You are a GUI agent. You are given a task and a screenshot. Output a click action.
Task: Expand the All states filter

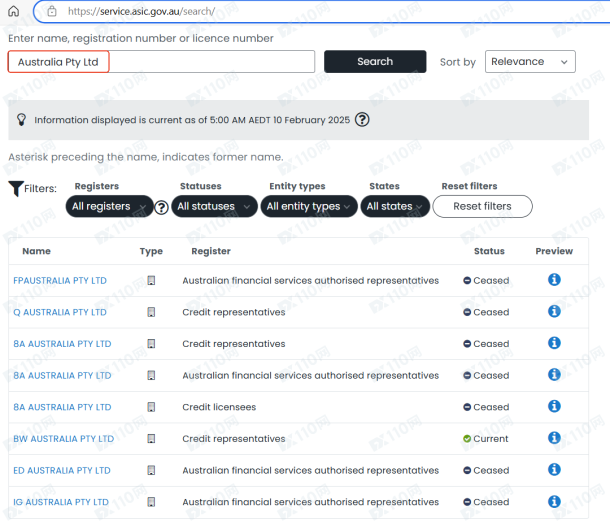tap(395, 206)
